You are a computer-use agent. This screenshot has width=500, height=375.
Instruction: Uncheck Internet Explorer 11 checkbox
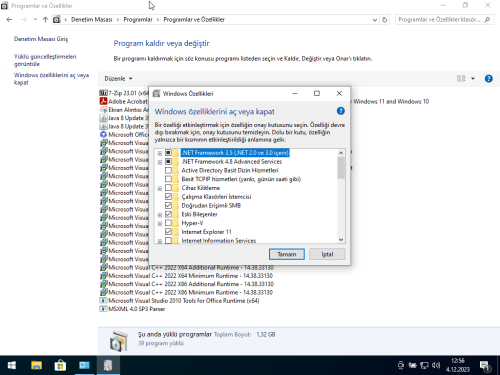[168, 232]
